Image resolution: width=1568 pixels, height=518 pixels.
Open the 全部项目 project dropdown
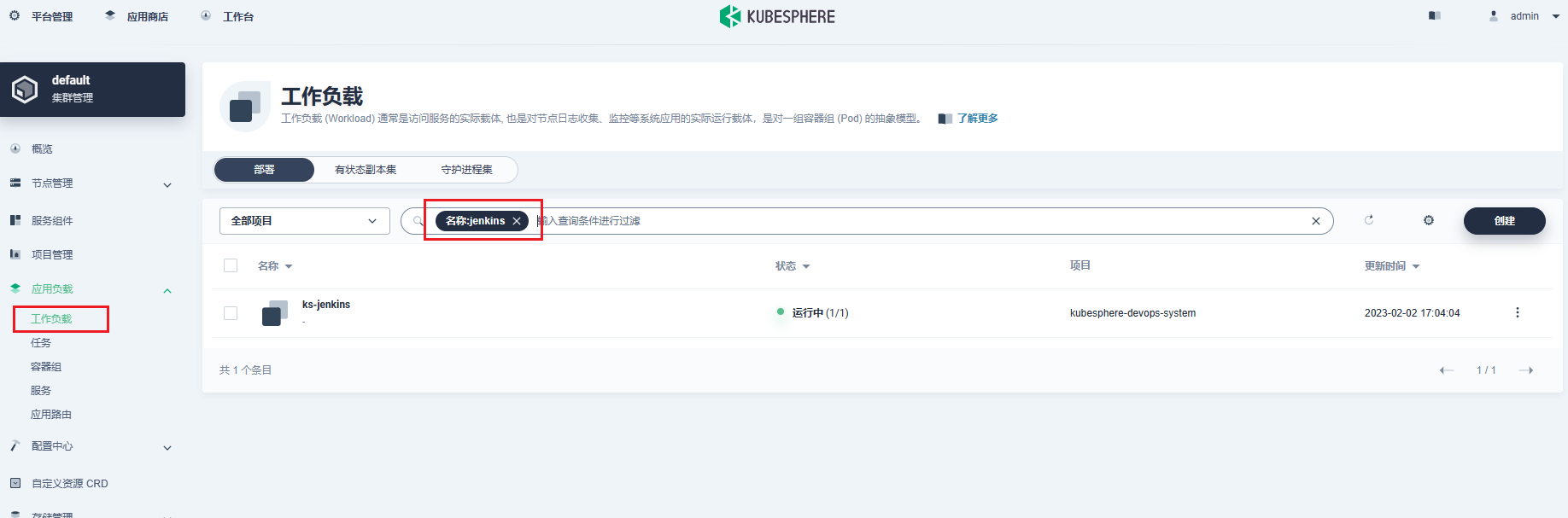(304, 221)
